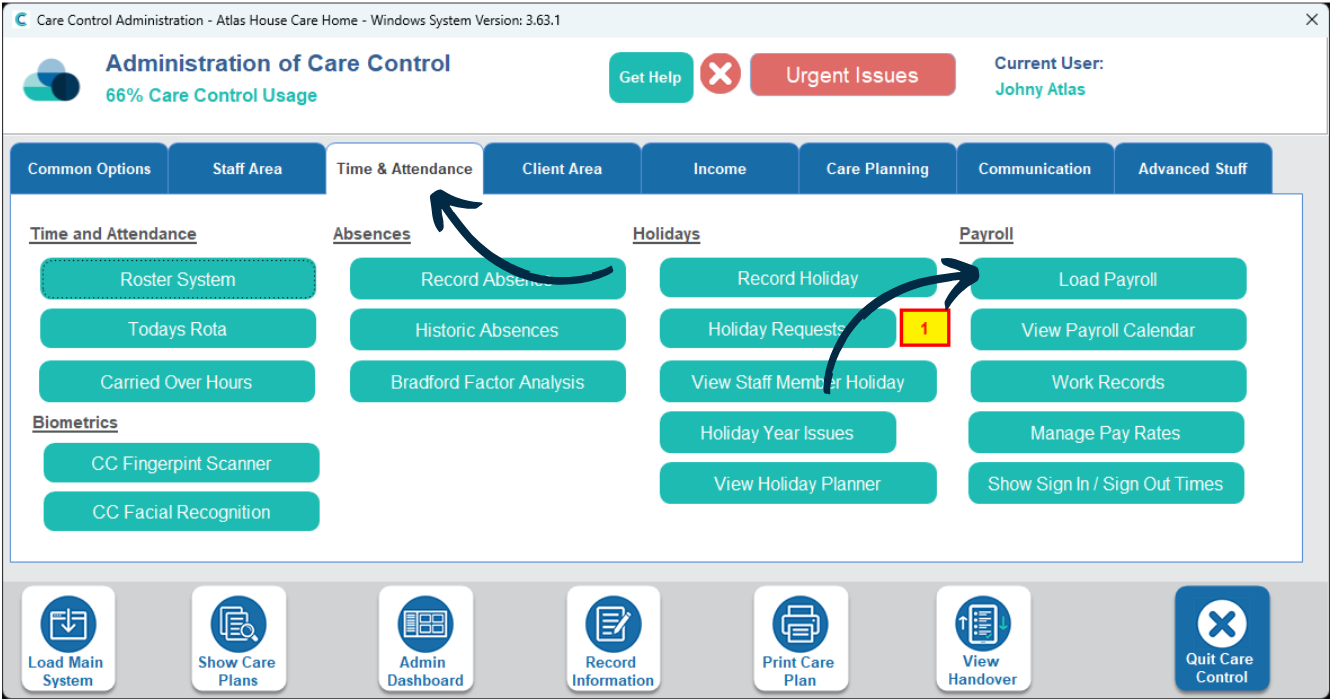Click the Biometrics section heading
Image resolution: width=1334 pixels, height=700 pixels.
point(75,422)
